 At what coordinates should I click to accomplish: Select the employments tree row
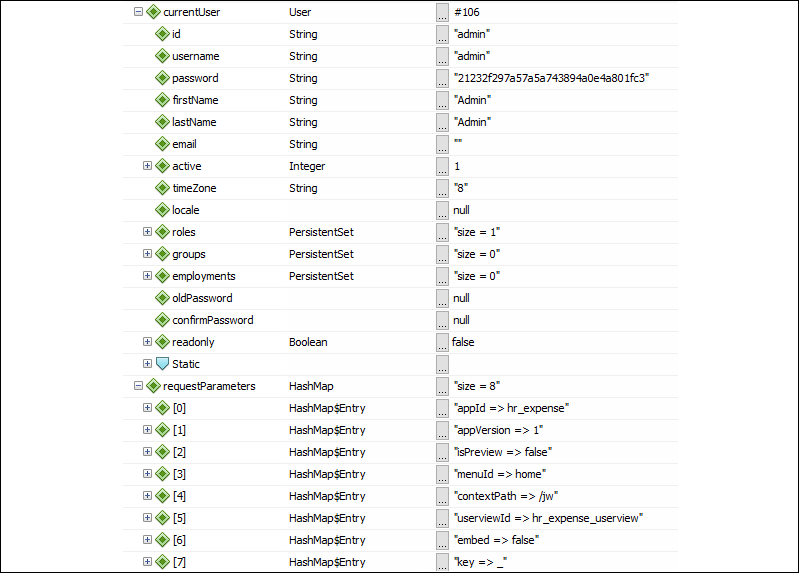[x=400, y=276]
